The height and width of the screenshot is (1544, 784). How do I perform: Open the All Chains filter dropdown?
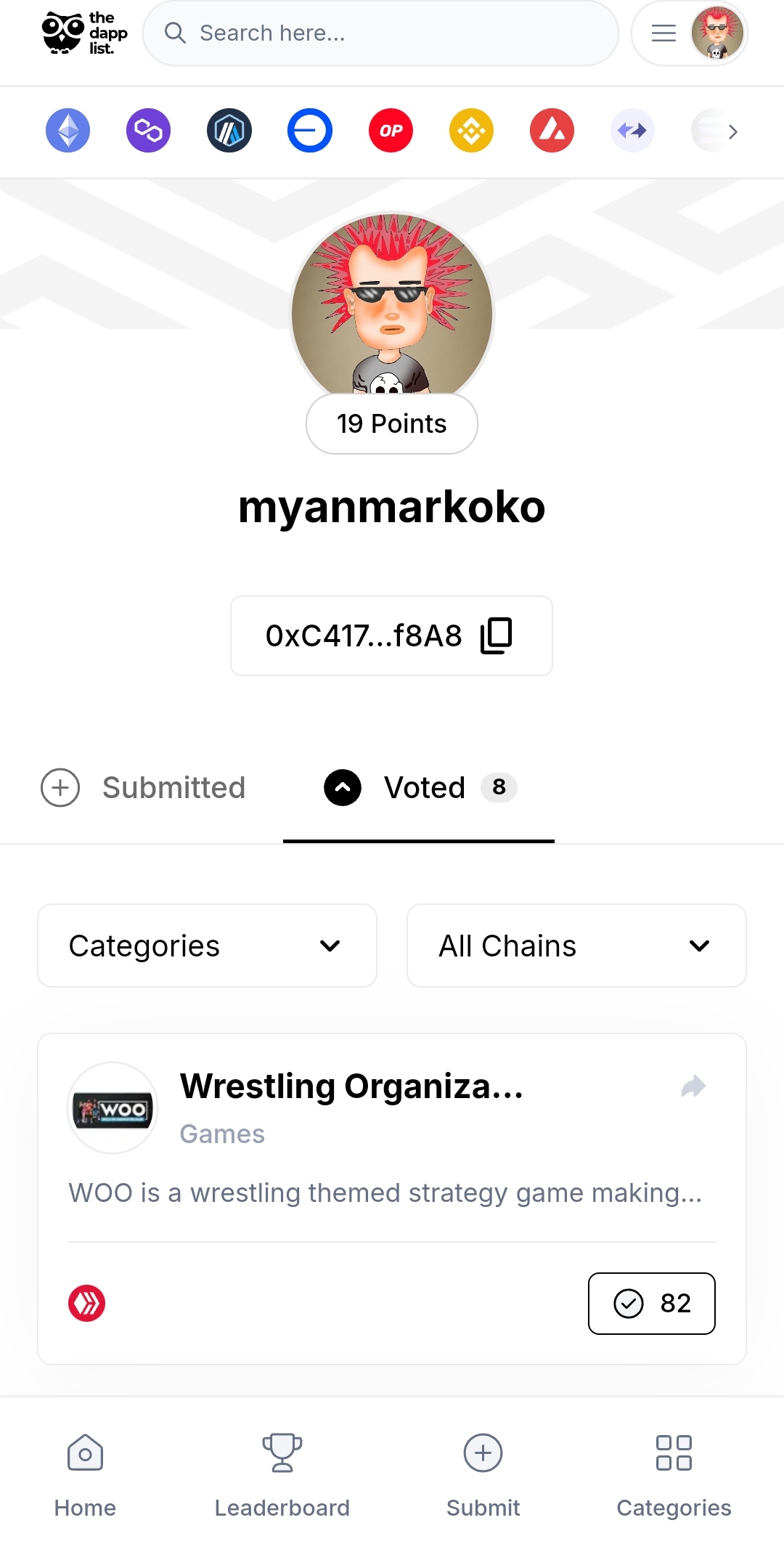click(x=576, y=946)
